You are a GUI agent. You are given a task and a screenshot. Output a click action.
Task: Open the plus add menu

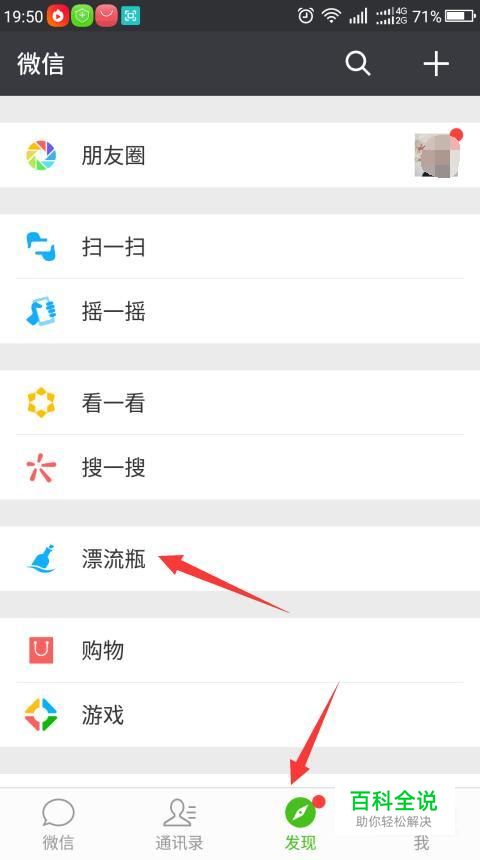[x=436, y=64]
